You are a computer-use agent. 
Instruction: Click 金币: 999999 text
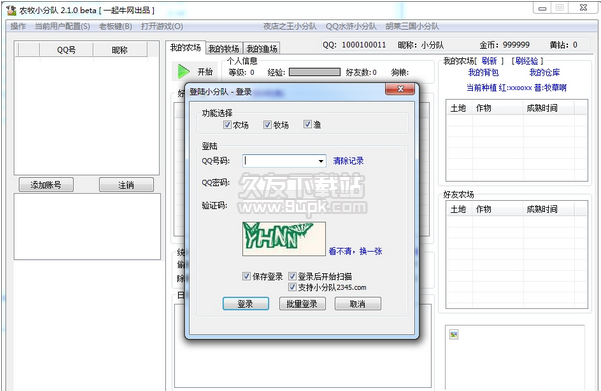pos(504,45)
